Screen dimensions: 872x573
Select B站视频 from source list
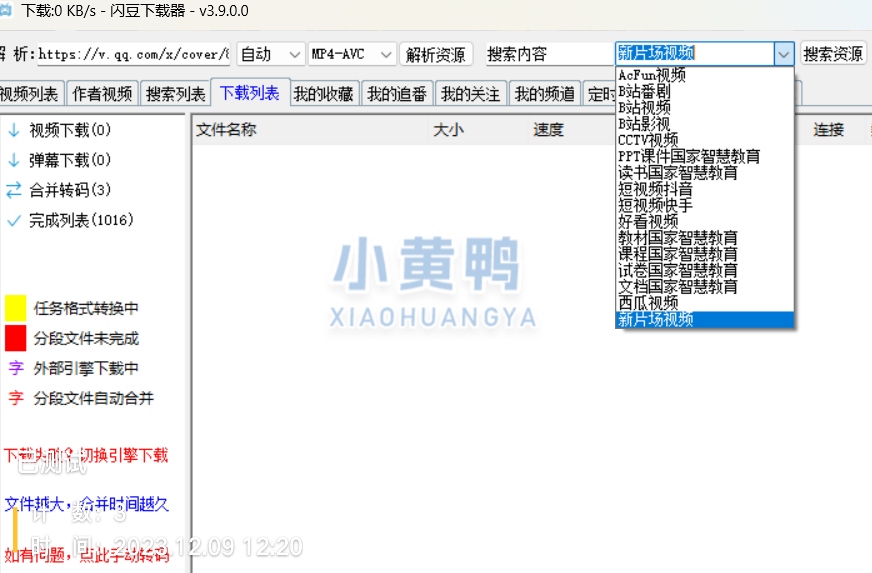[705, 107]
